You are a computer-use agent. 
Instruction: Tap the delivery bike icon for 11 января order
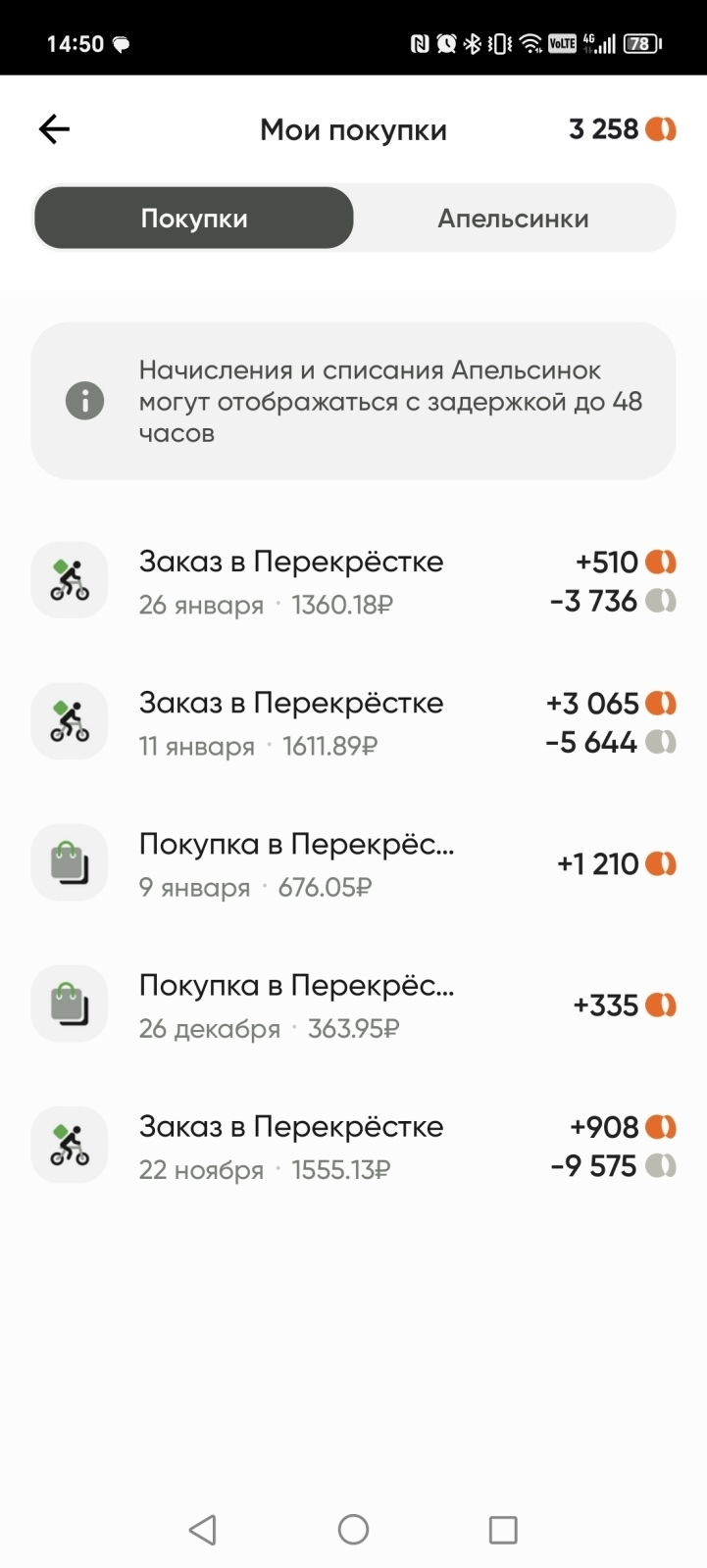click(70, 721)
